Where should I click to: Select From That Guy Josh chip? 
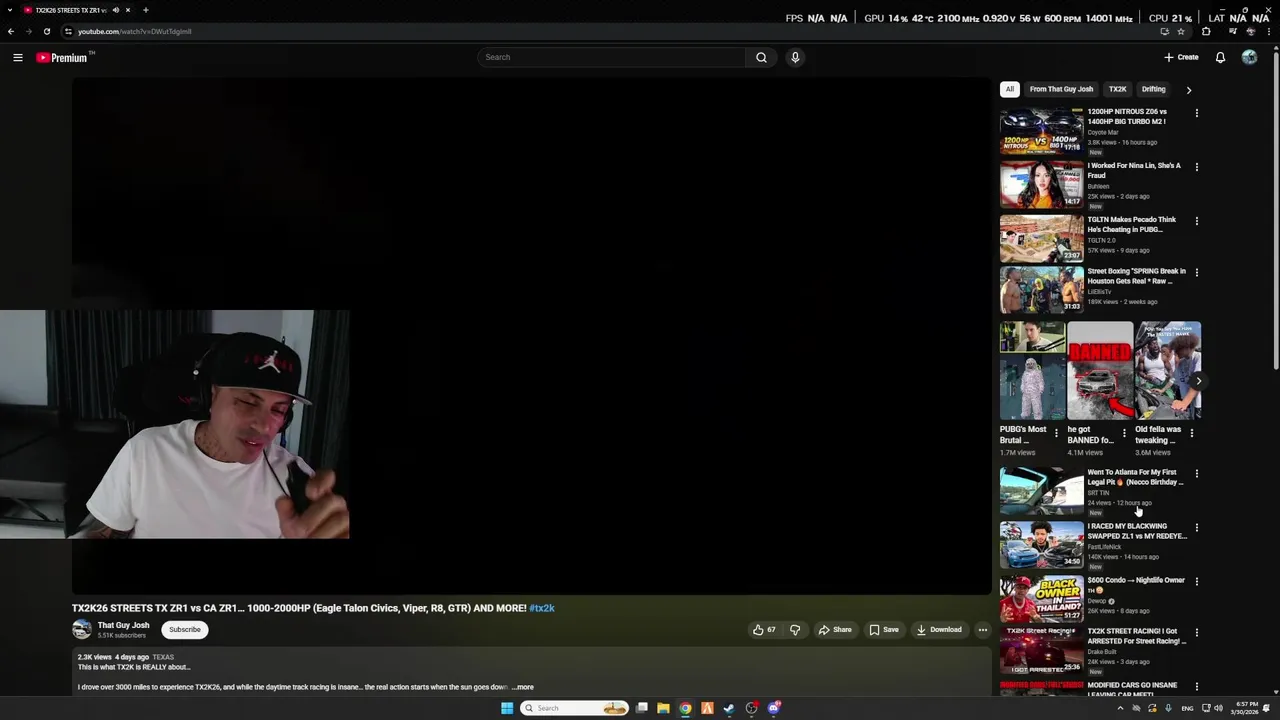coord(1061,89)
